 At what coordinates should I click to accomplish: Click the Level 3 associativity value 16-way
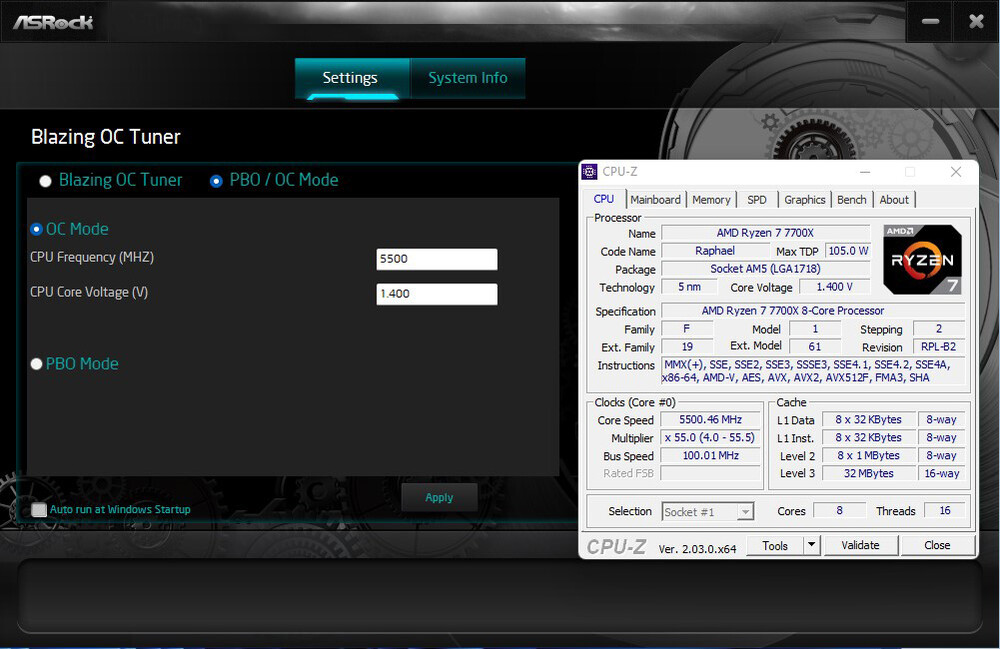(942, 473)
